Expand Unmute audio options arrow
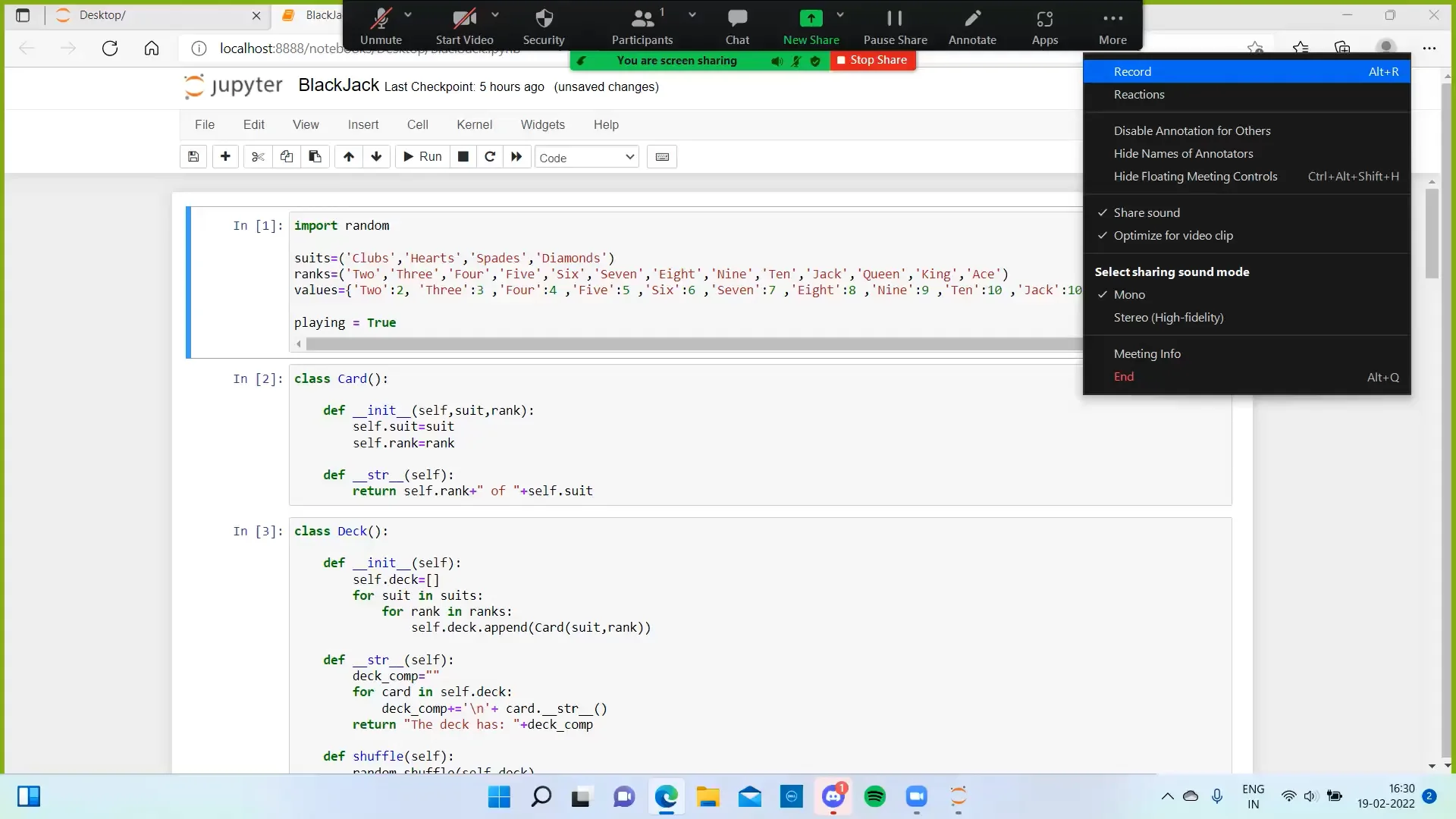Screen dimensions: 1456x819 408,14
